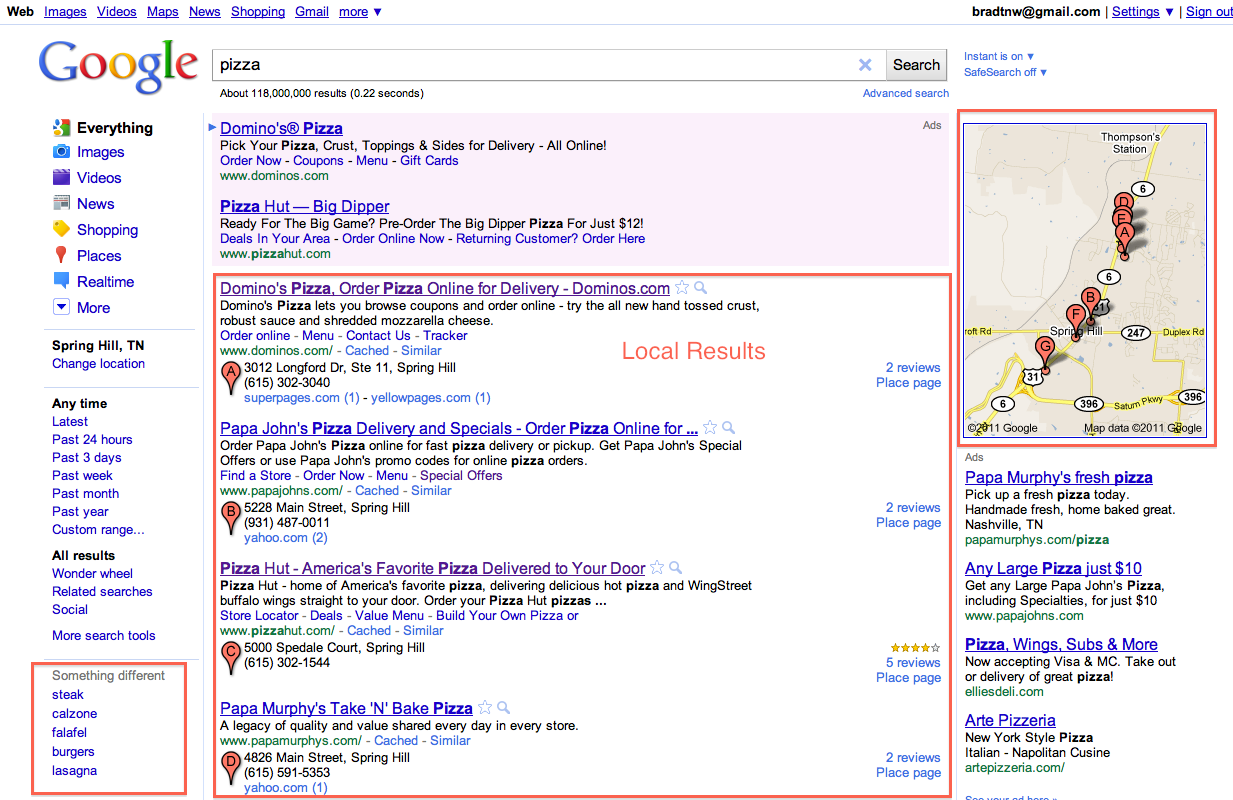Click map marker B beside 5228 Main Street
Screen dimensions: 1233x800
click(232, 520)
